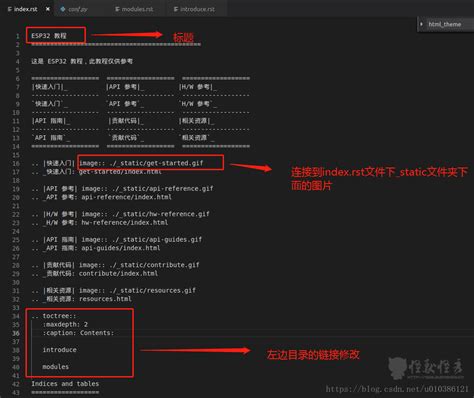Click the 'Indices and tables' heading line
Screen dimensions: 474x398
(x=65, y=384)
